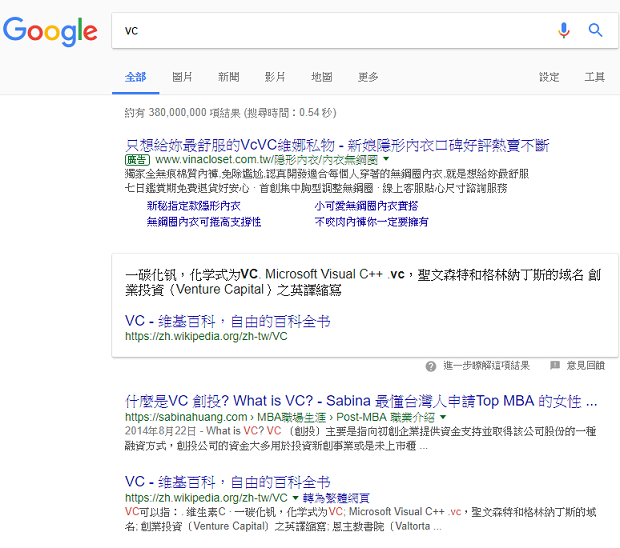Open the VcVC維娜私物 ad headline
The image size is (620, 548).
point(337,146)
